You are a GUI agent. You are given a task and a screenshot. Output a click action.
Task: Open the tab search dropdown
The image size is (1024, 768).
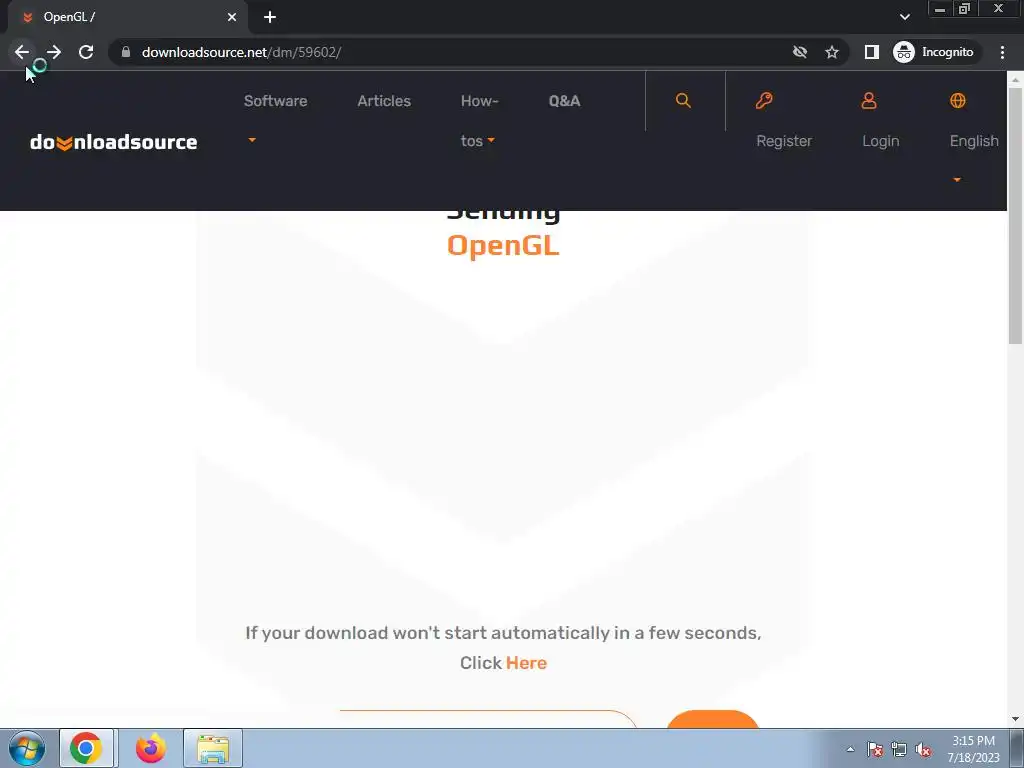coord(904,17)
